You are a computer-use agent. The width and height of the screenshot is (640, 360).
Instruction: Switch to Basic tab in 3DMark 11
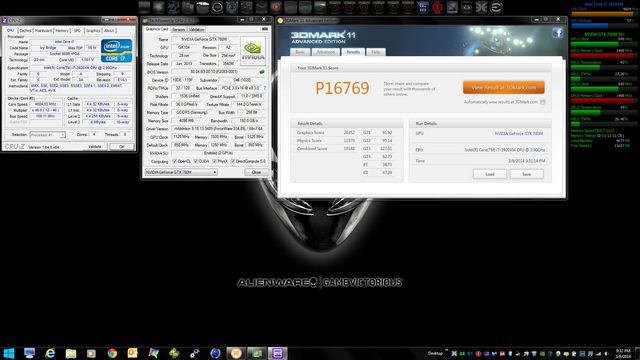tap(300, 52)
